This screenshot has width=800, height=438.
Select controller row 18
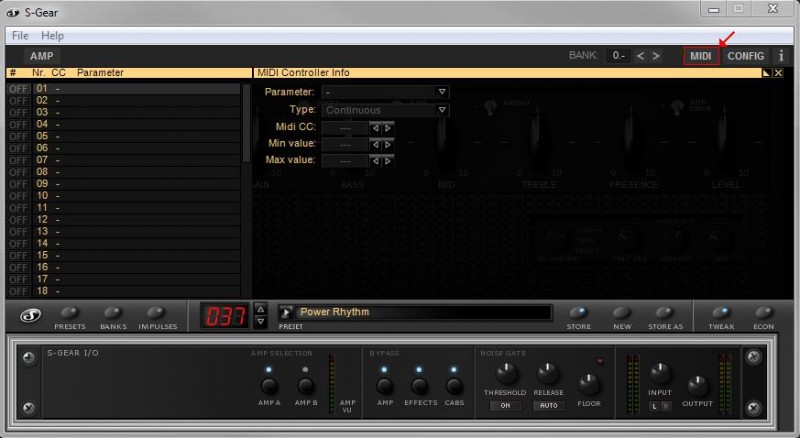(x=136, y=291)
